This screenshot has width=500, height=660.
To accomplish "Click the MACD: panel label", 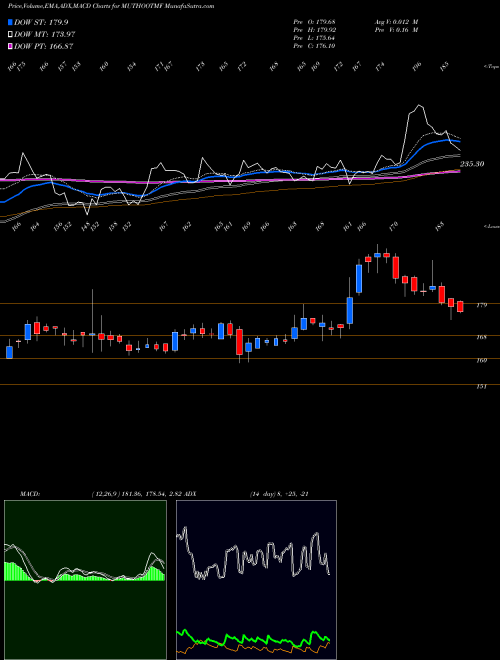I will click(x=29, y=494).
